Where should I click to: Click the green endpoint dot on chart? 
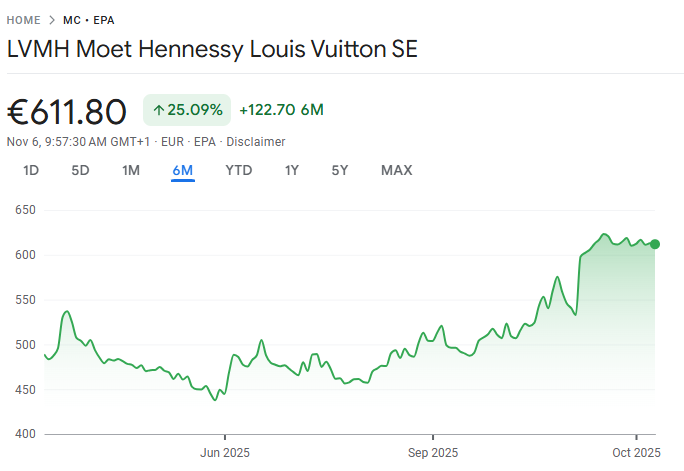point(655,244)
